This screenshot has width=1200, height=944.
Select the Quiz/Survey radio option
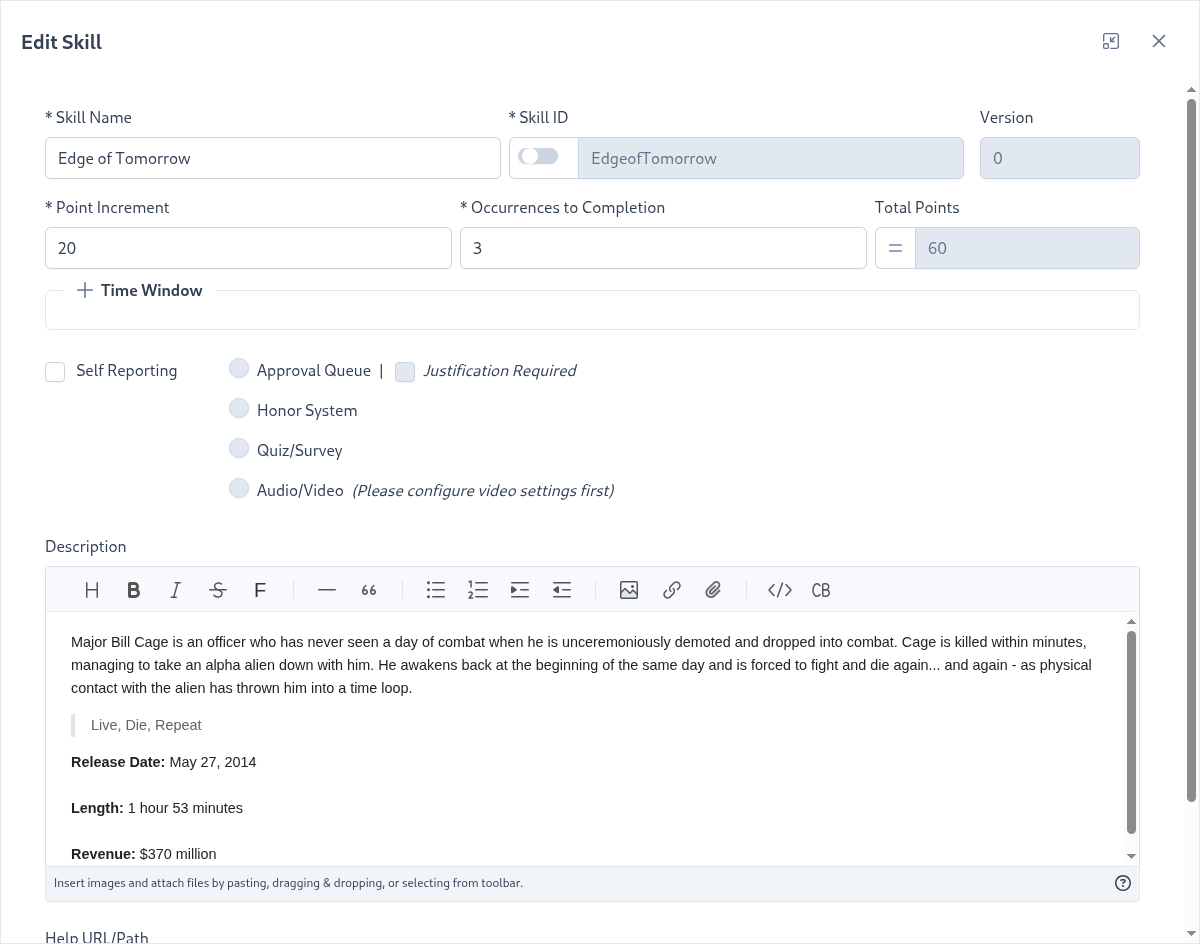[239, 449]
